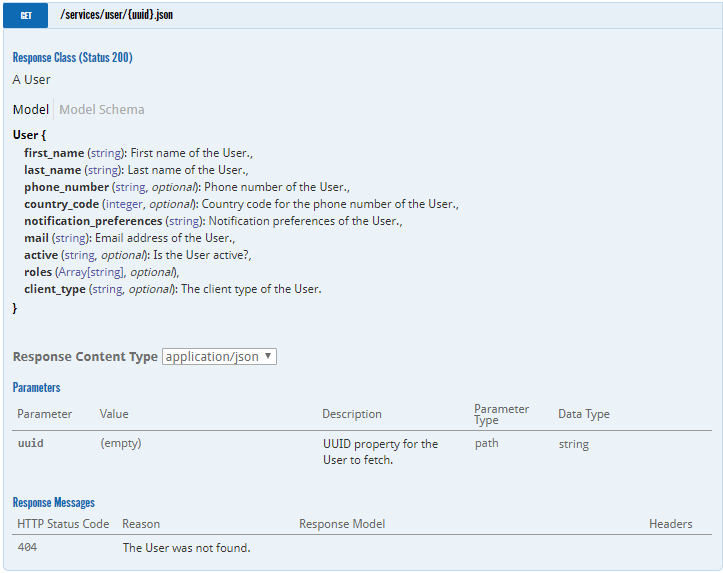Switch to the Model tab
This screenshot has width=723, height=573.
(x=31, y=110)
